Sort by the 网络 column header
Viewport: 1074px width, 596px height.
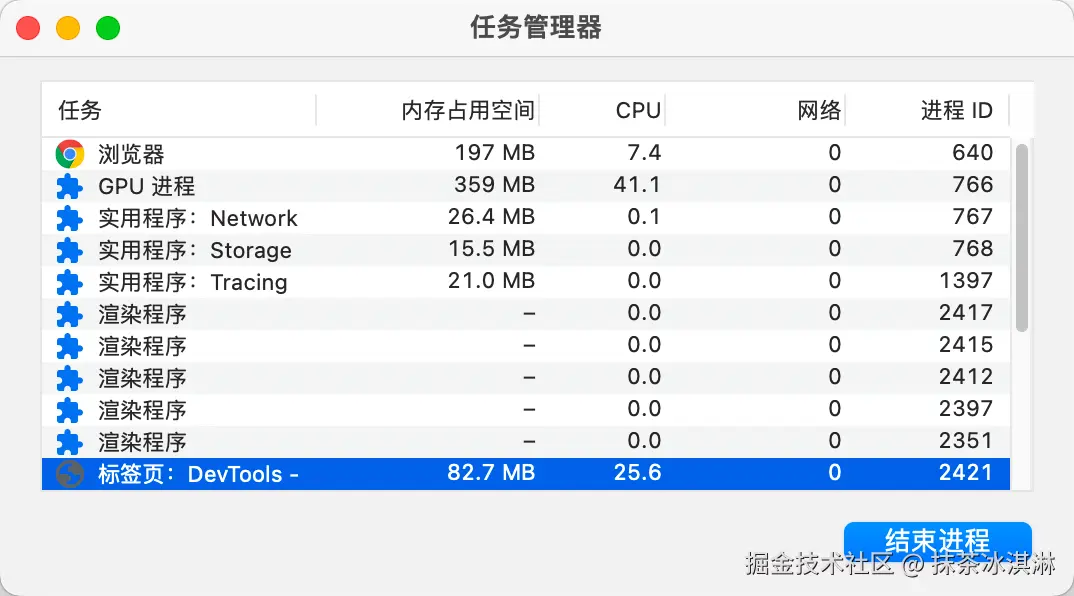click(819, 110)
